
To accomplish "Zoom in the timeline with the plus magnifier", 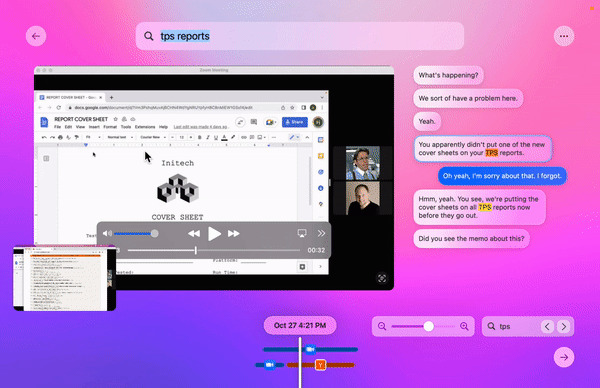I will tap(464, 326).
